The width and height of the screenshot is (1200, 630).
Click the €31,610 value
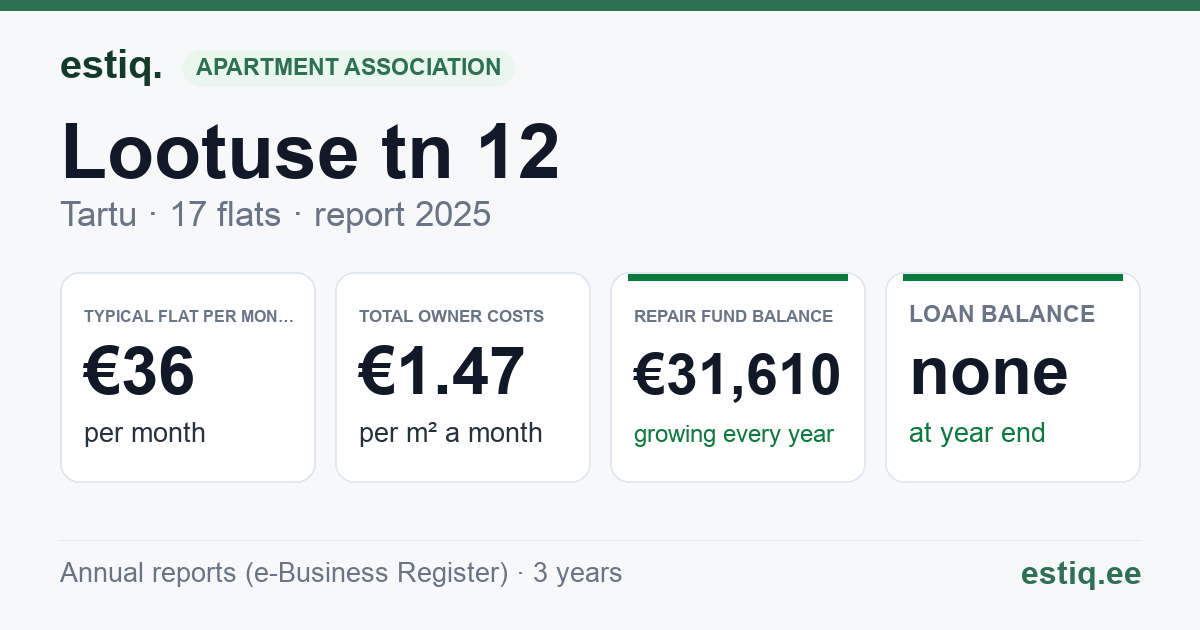point(737,375)
